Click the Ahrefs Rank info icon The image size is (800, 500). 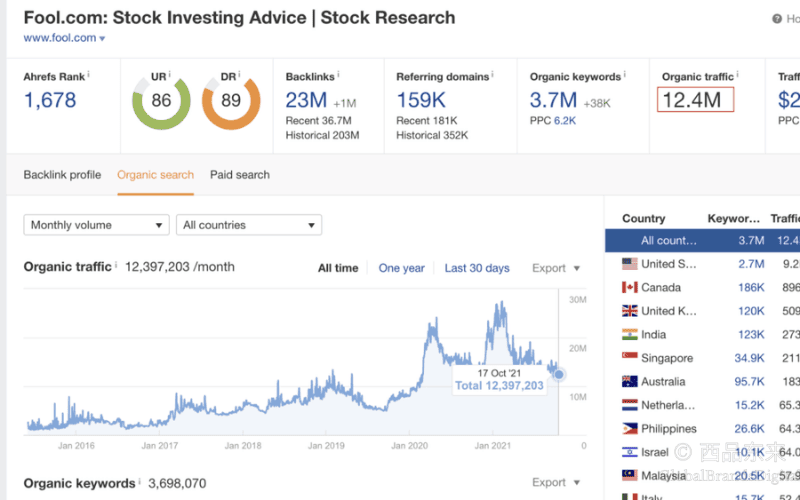coord(88,74)
